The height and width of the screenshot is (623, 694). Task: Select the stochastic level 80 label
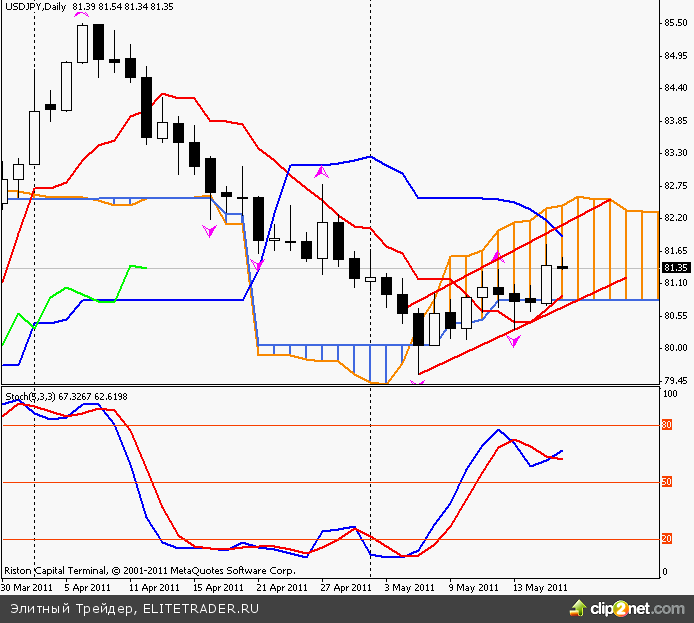point(667,426)
